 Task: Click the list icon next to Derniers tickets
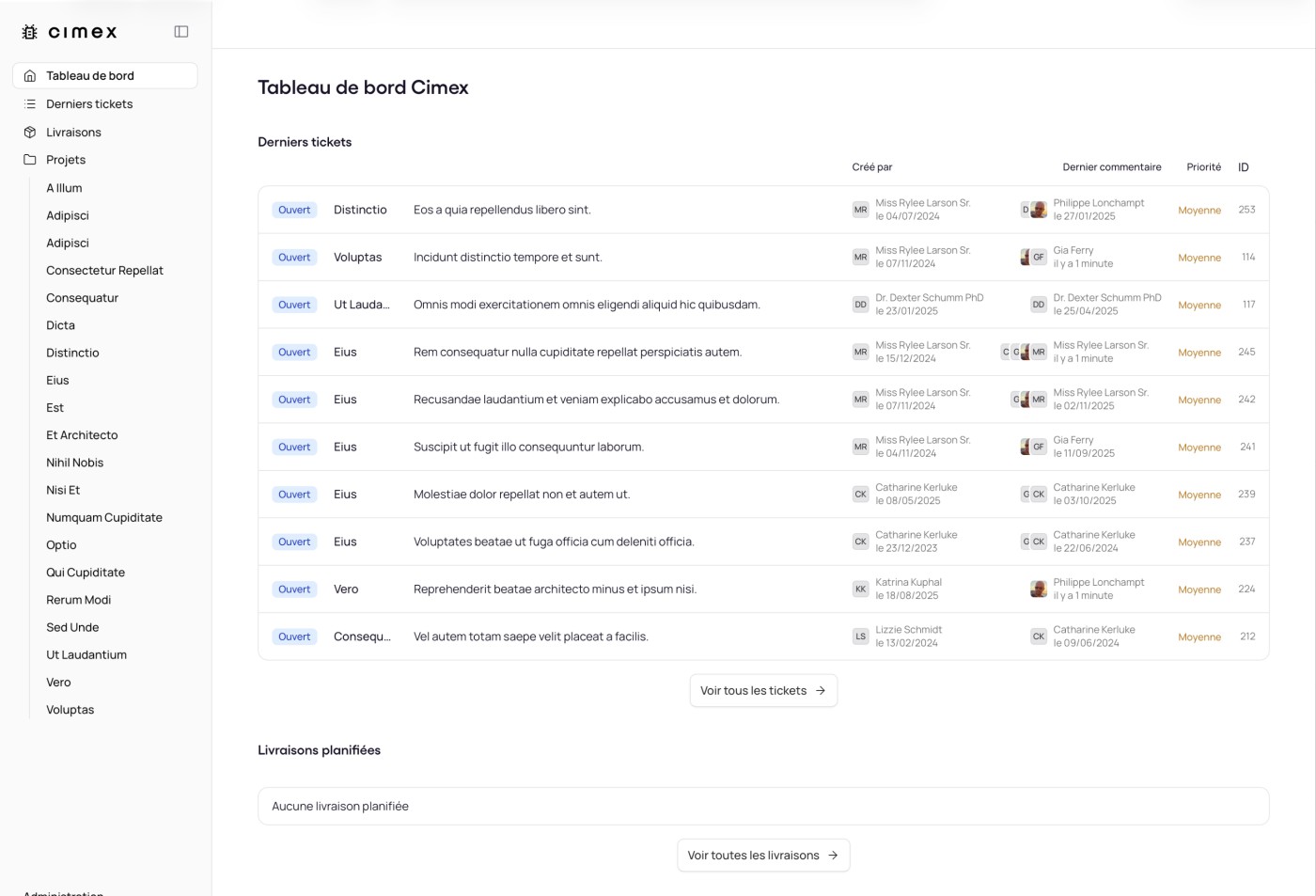30,104
